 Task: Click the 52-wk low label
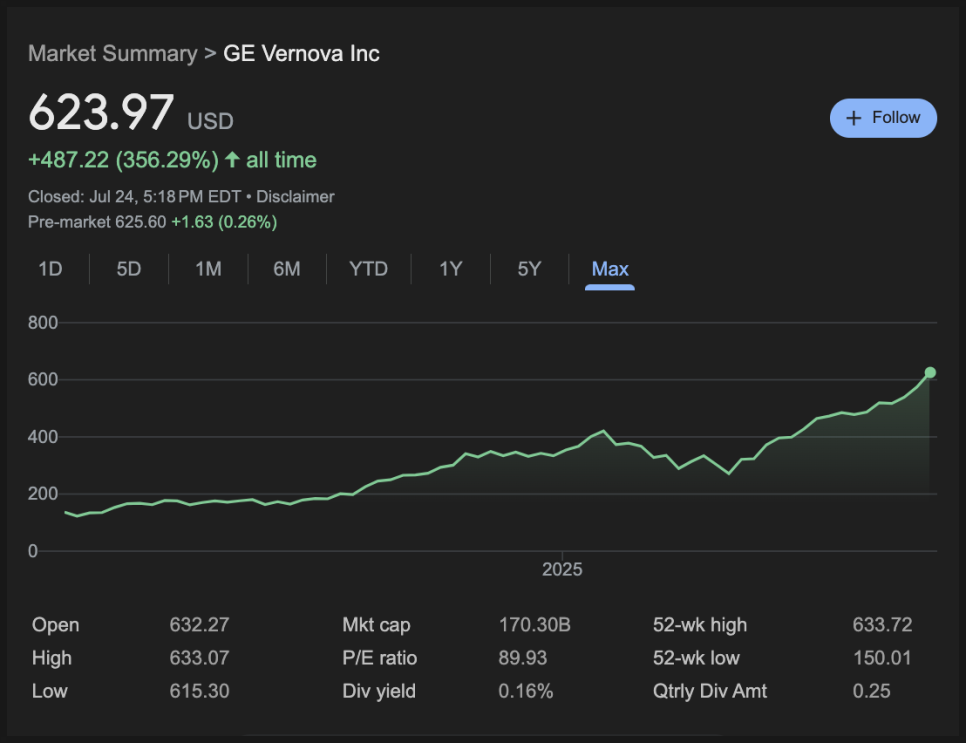(696, 658)
